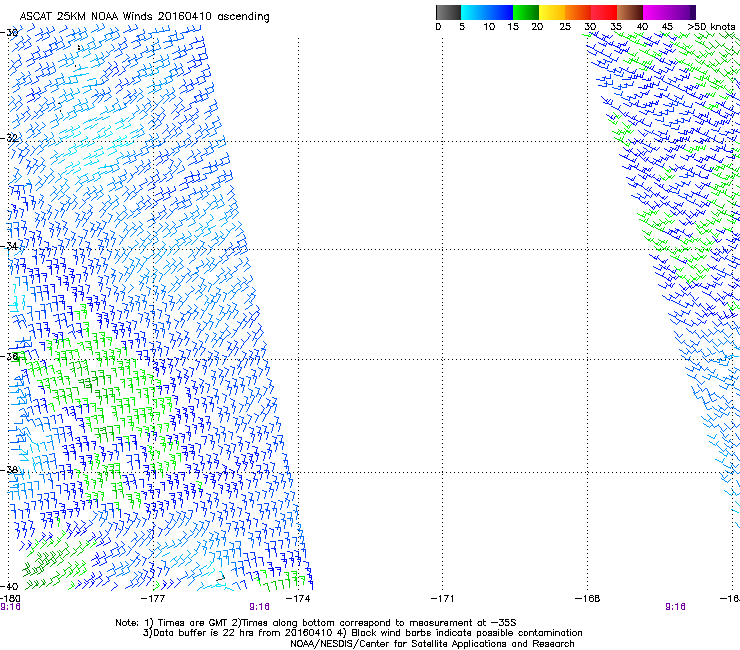Click the '>50 knots' scale label
The width and height of the screenshot is (740, 650).
711,27
